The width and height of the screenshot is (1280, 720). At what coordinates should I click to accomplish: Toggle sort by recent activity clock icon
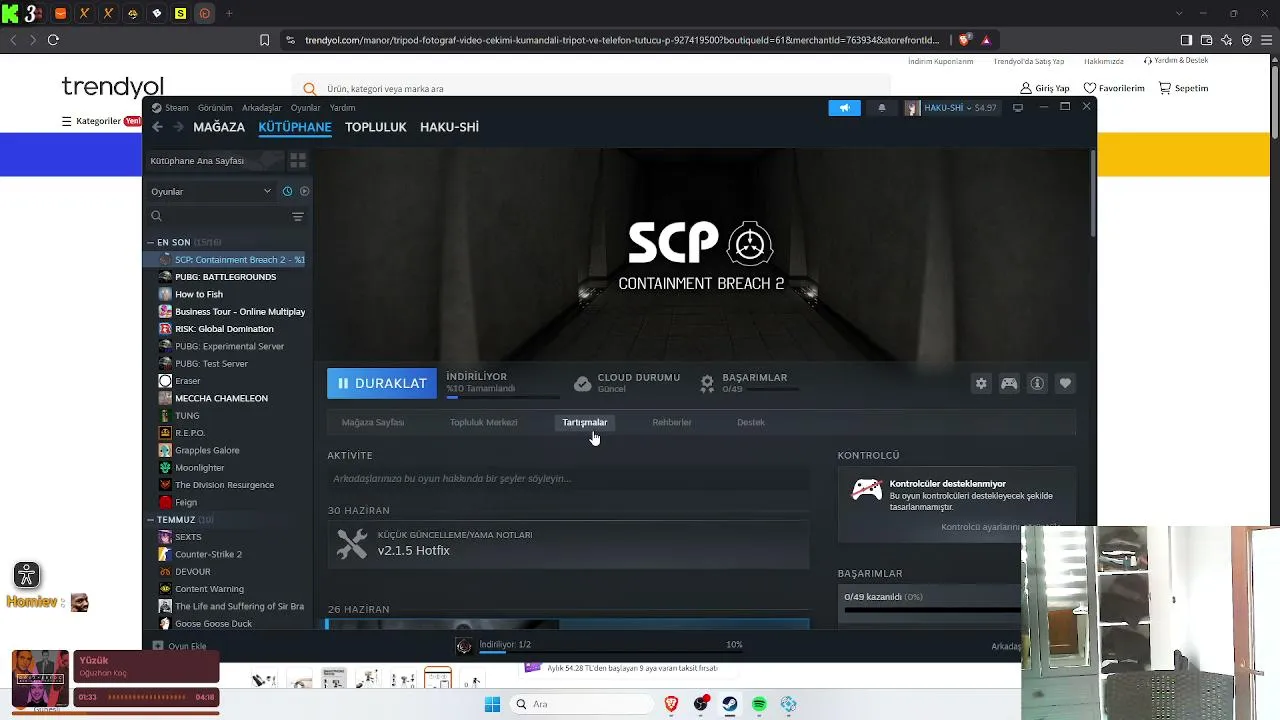[x=287, y=191]
